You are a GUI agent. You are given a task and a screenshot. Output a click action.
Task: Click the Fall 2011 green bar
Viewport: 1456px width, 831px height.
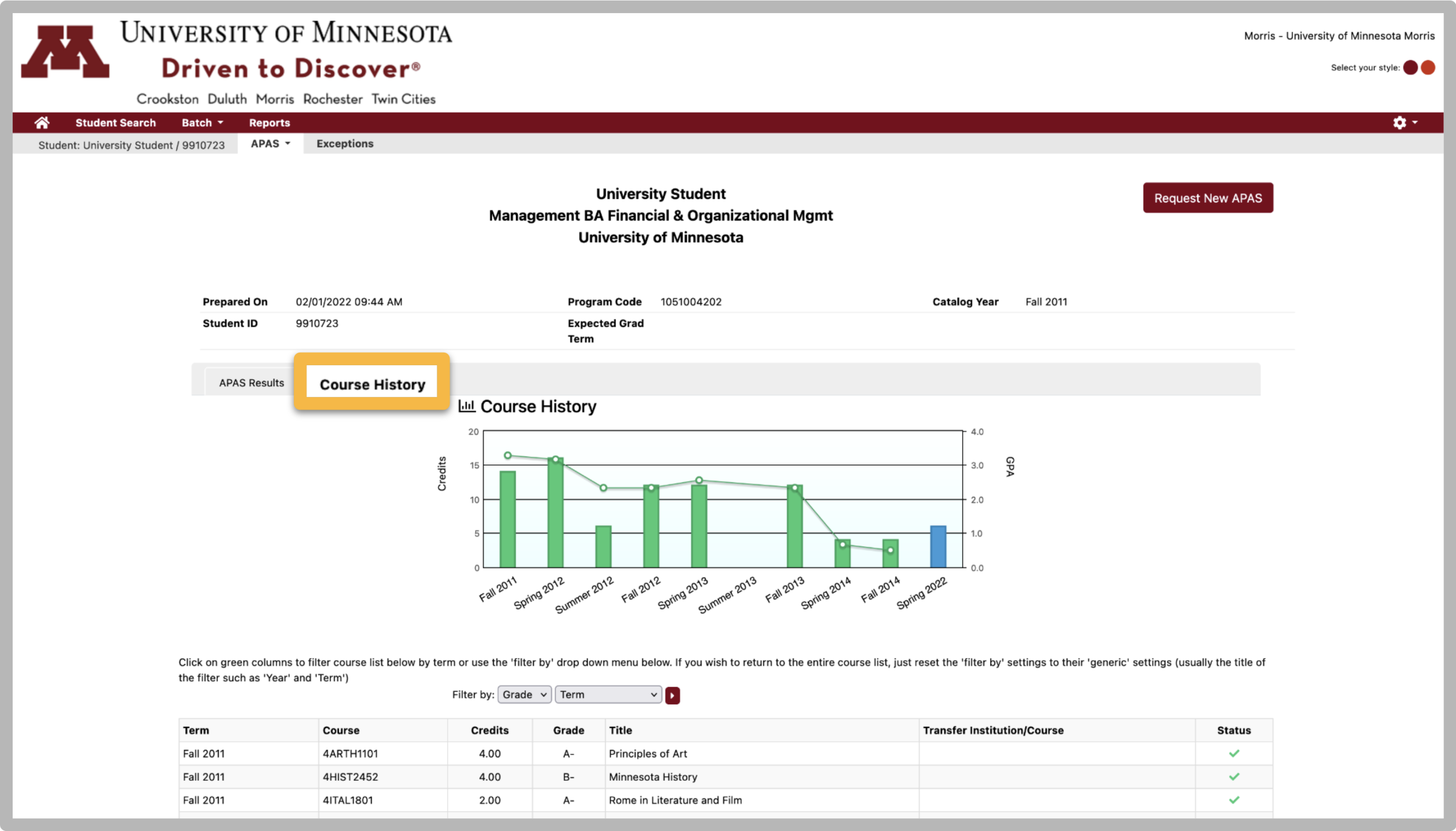point(508,519)
